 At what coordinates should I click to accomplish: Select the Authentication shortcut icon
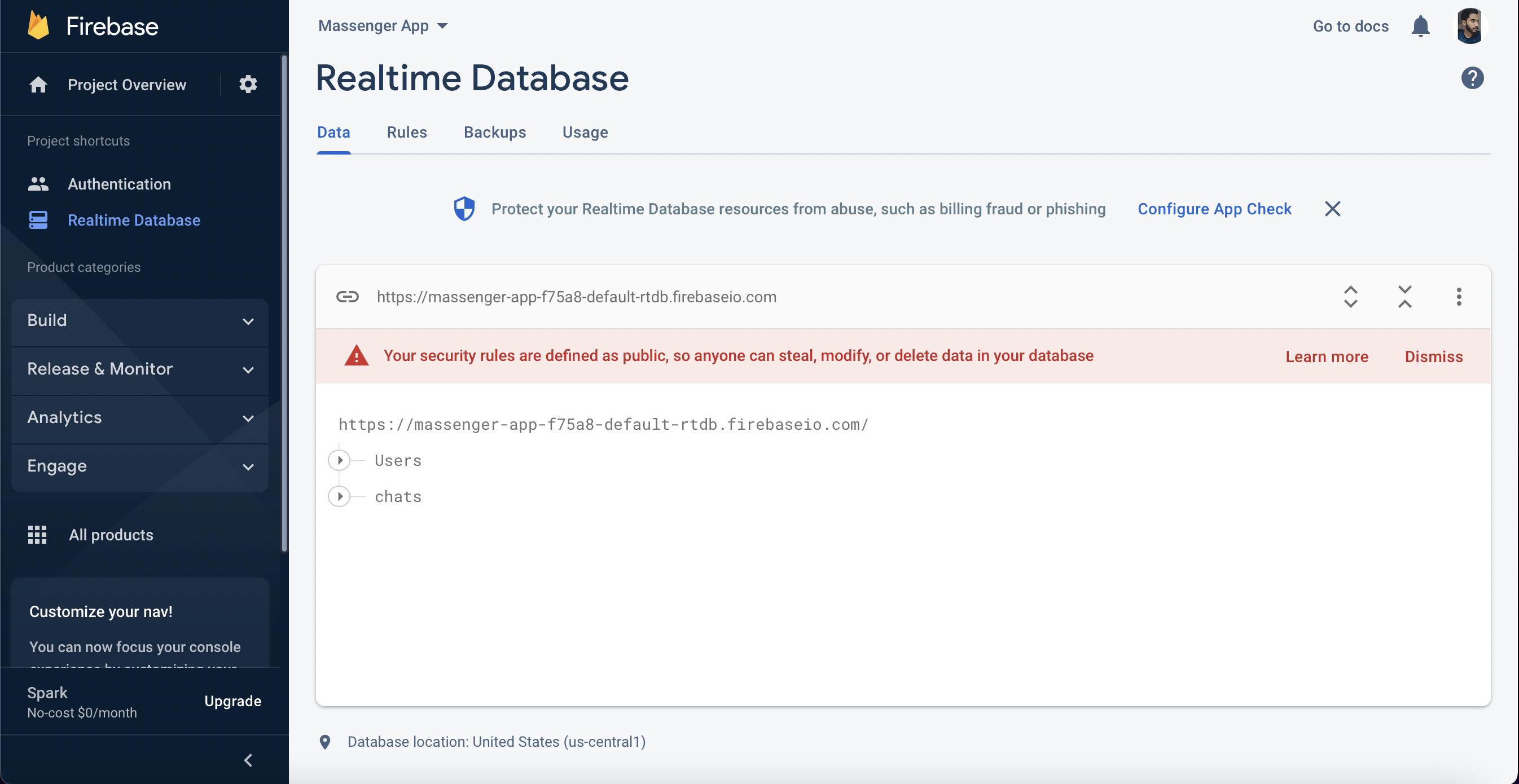[x=37, y=183]
